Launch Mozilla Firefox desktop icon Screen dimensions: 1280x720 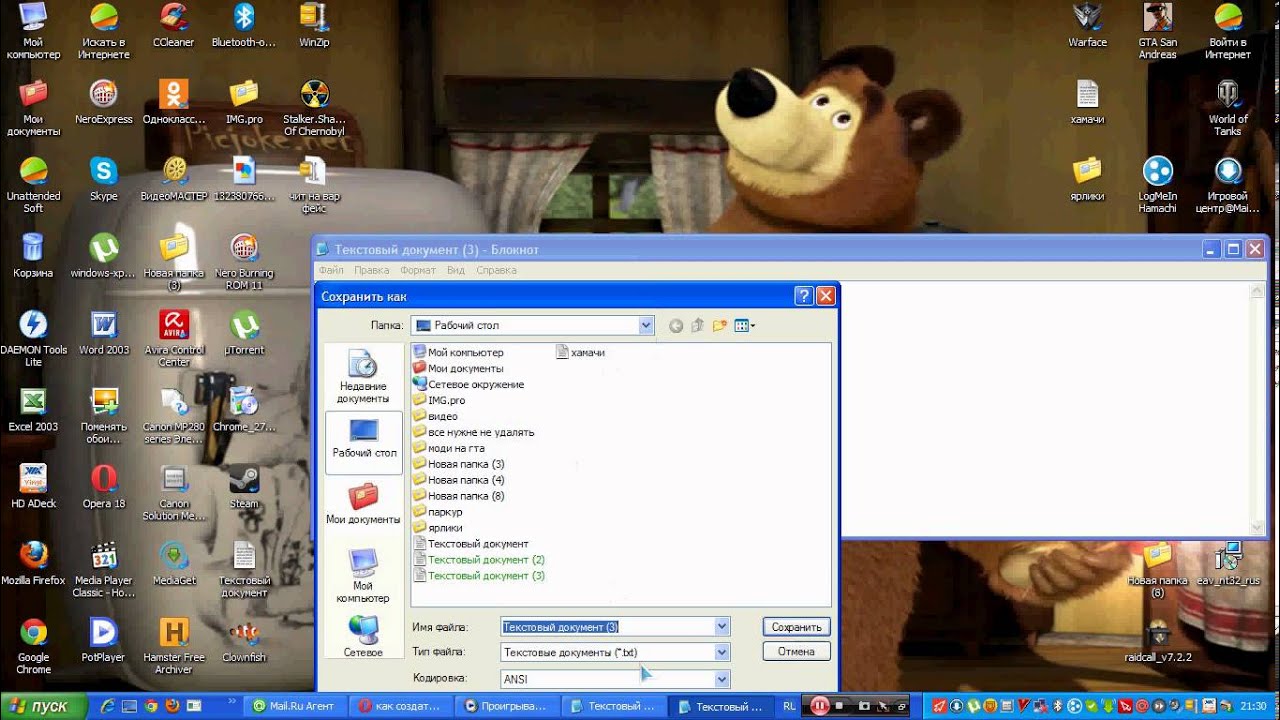coord(33,563)
